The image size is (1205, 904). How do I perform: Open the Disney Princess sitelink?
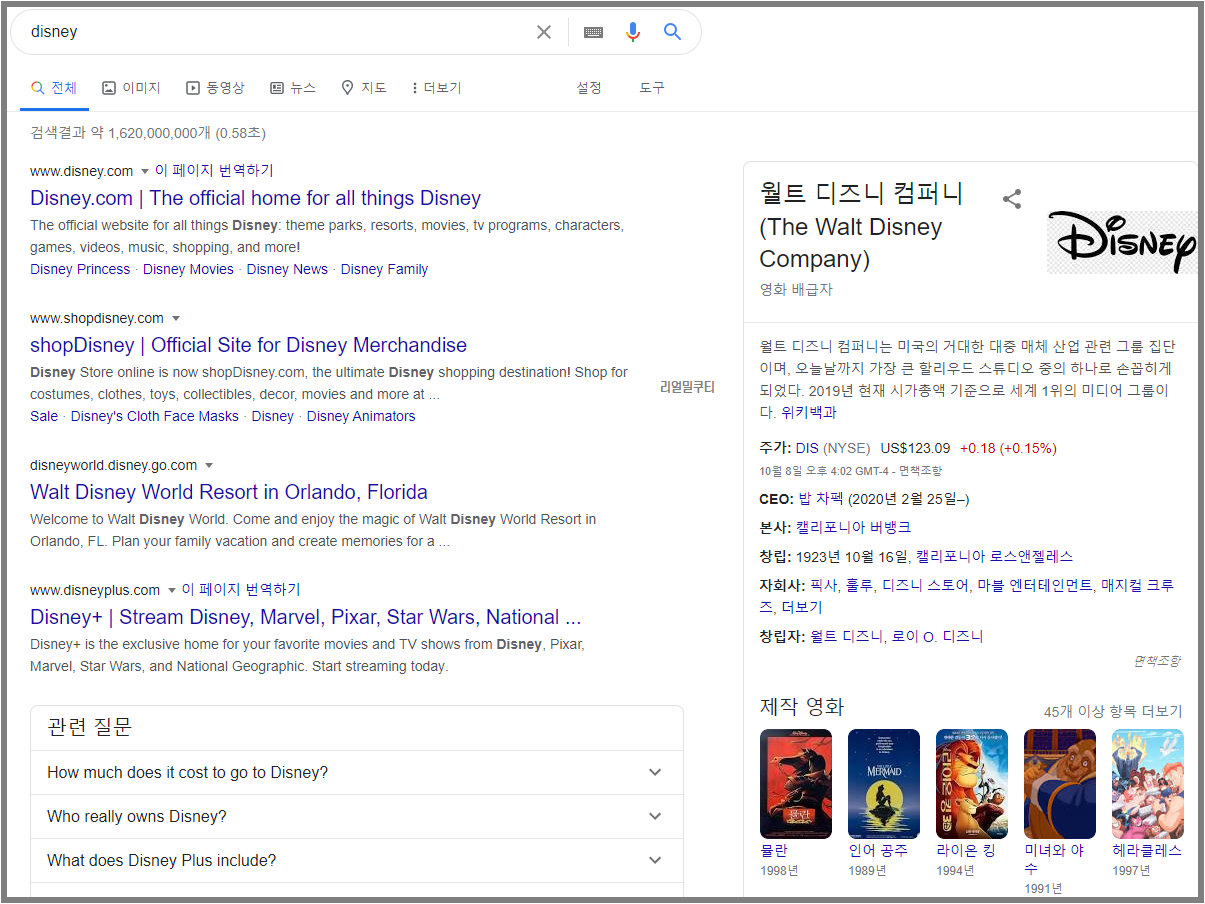tap(80, 269)
